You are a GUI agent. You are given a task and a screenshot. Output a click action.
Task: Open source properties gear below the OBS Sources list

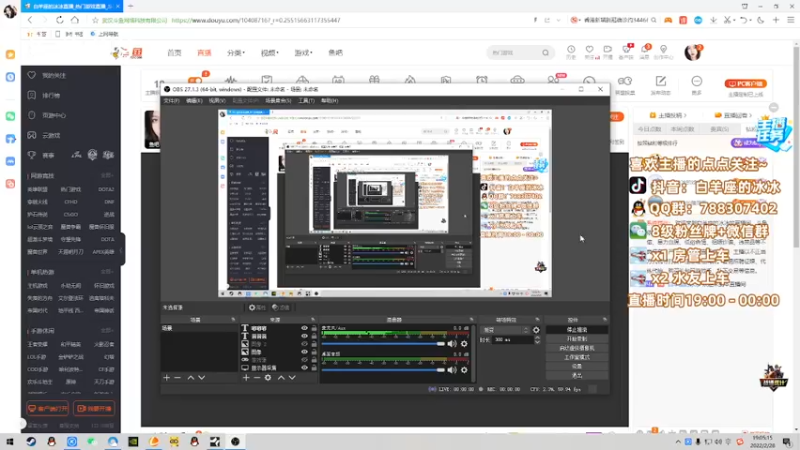(x=268, y=378)
